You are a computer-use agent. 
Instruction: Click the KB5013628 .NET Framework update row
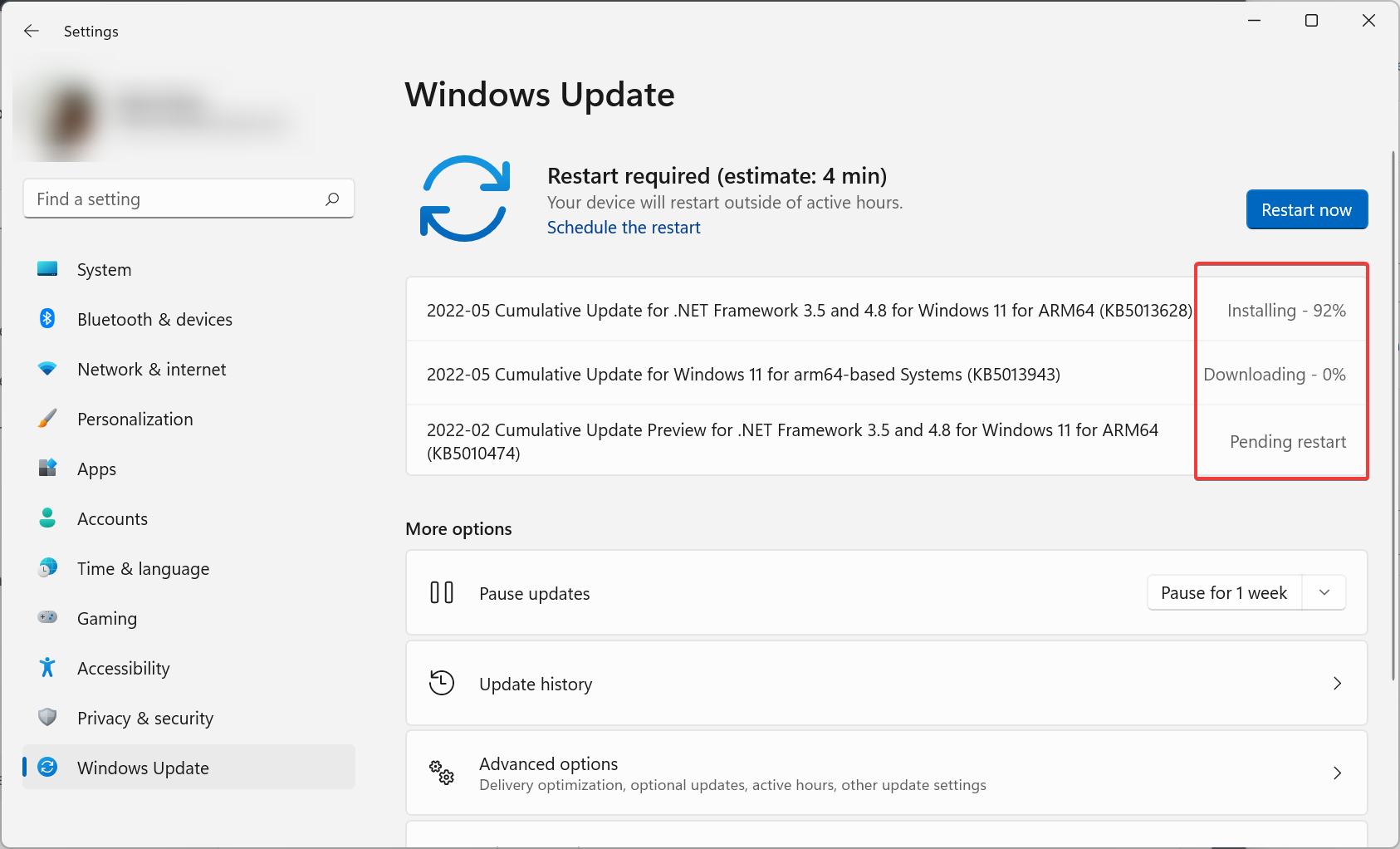point(886,309)
